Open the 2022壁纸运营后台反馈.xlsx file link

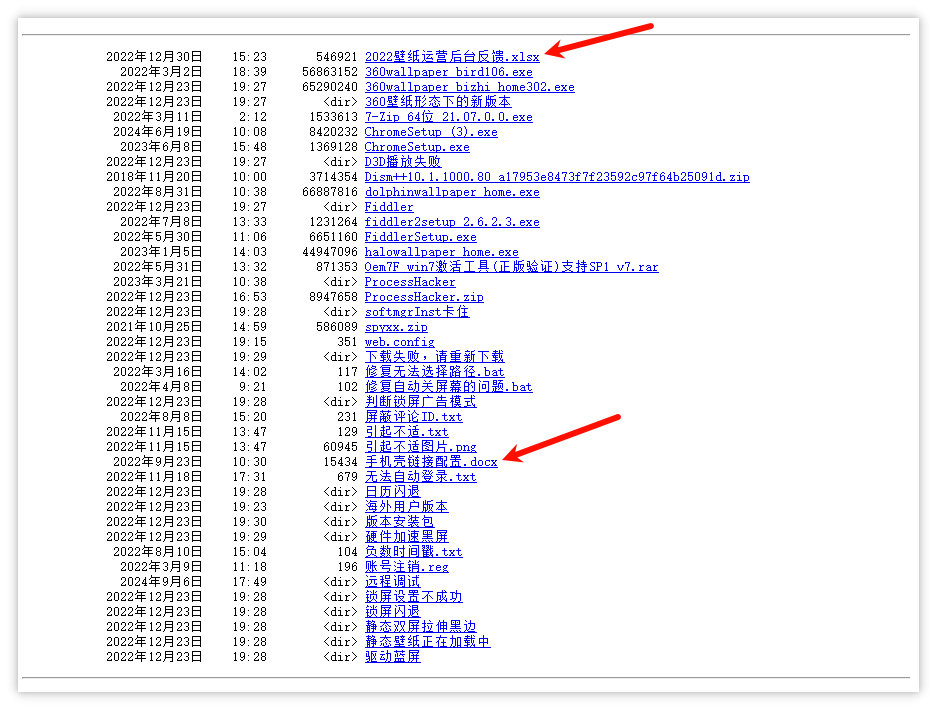451,57
